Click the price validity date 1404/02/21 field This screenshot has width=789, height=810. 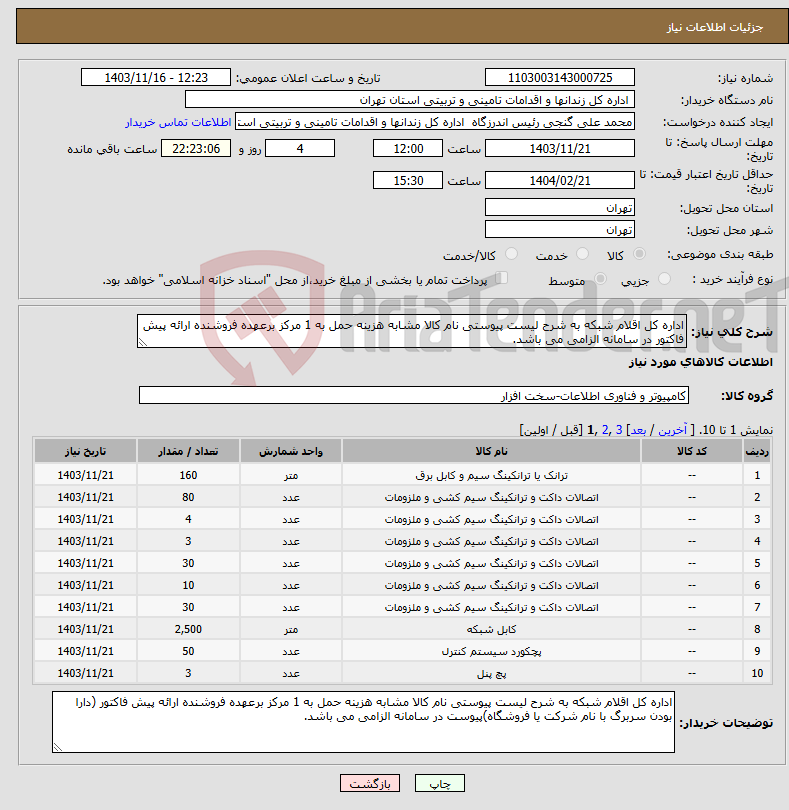tap(560, 180)
